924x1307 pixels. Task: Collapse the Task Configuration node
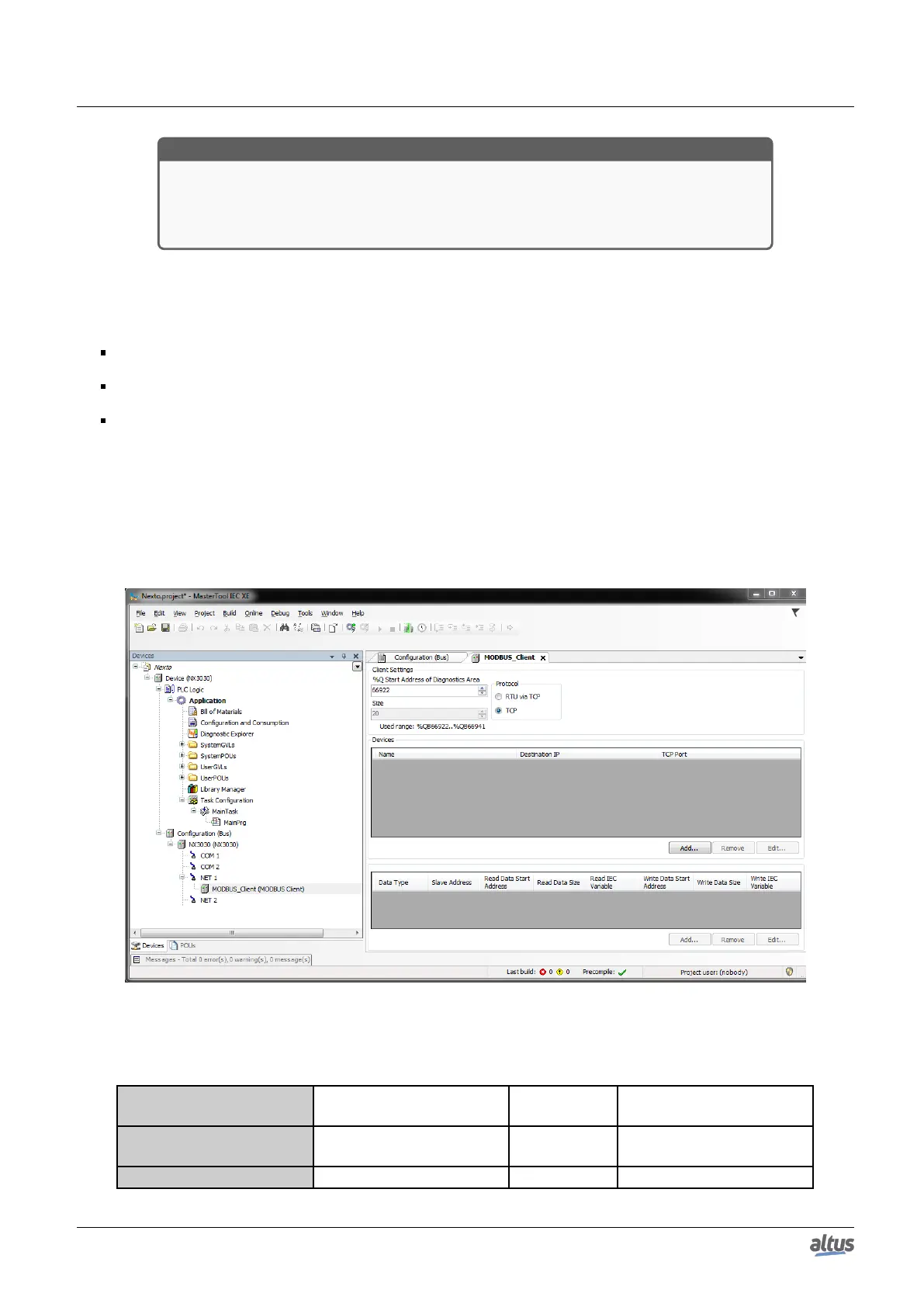pyautogui.click(x=182, y=800)
